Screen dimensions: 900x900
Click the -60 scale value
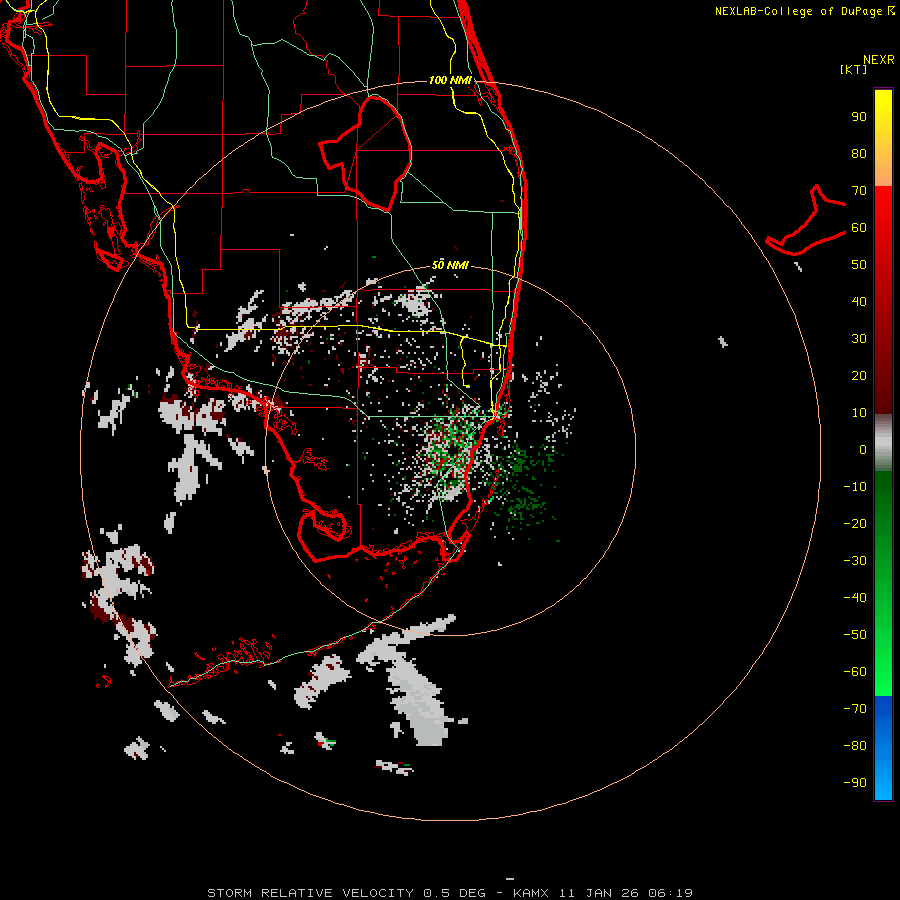pos(855,672)
